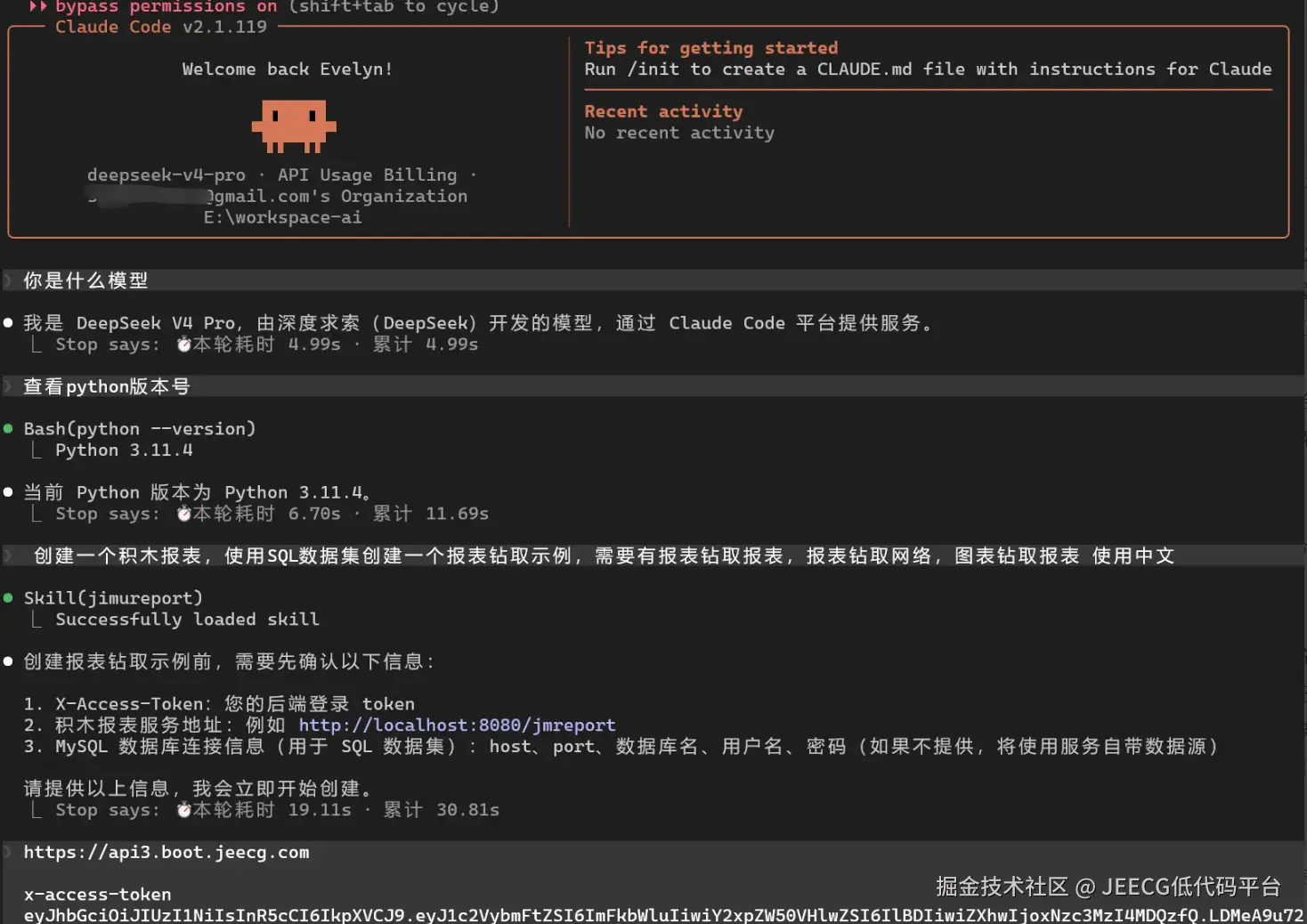This screenshot has width=1307, height=924.
Task: Click the 'Python 3.11.4' output line
Action: coord(124,450)
